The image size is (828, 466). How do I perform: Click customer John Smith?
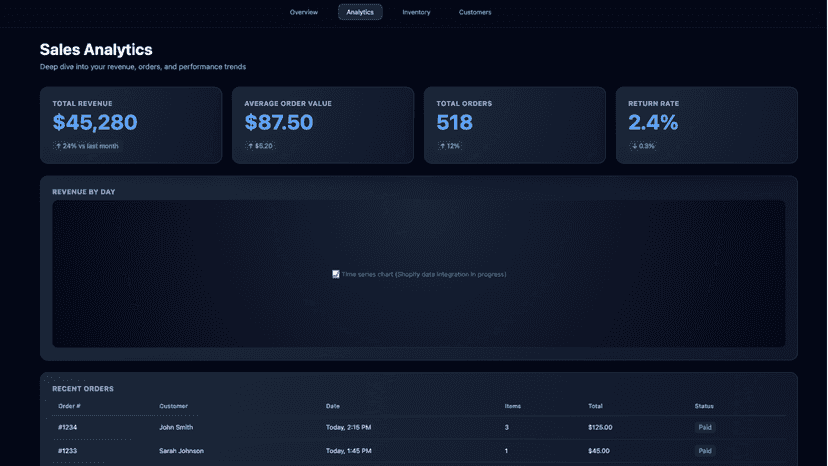(176, 427)
